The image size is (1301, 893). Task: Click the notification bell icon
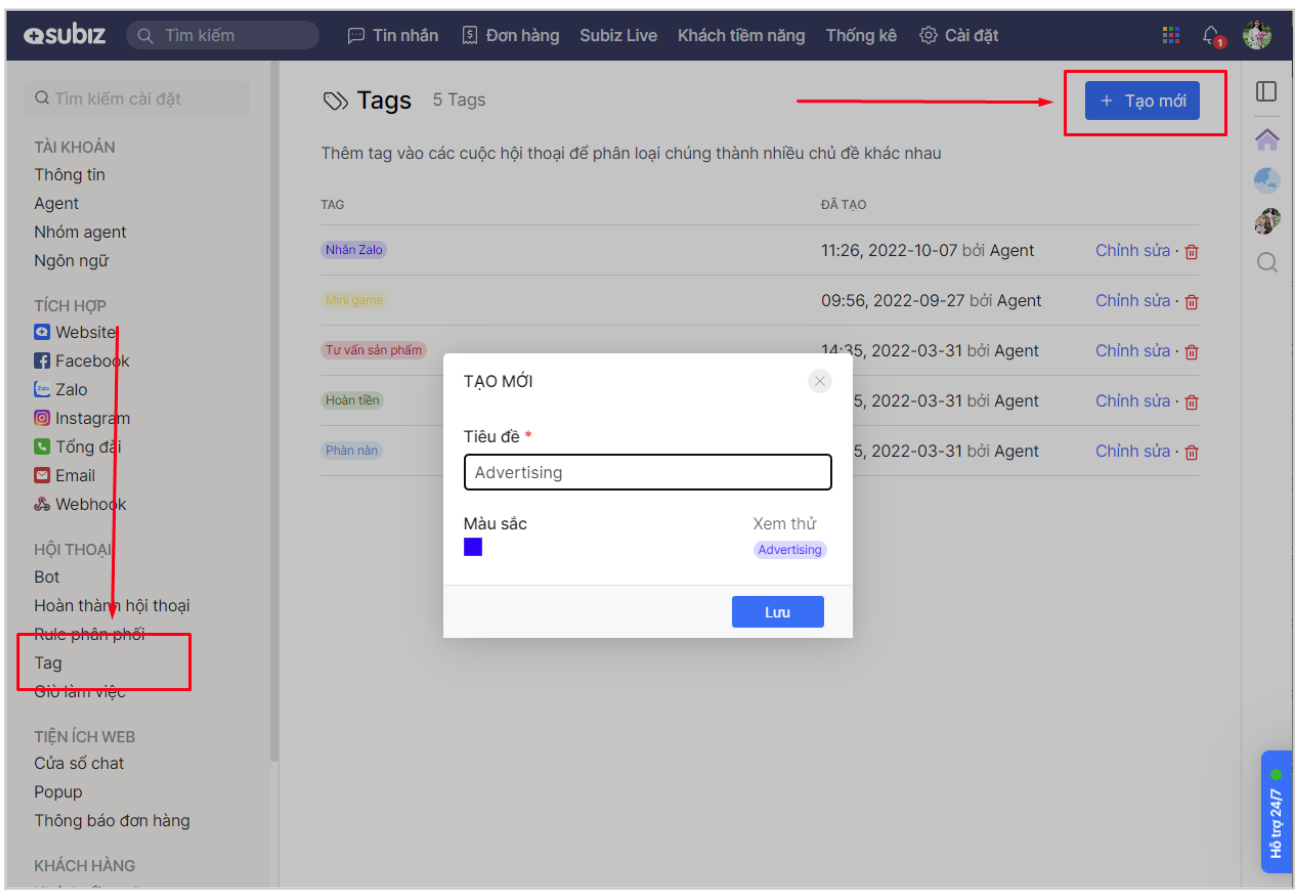[x=1213, y=36]
